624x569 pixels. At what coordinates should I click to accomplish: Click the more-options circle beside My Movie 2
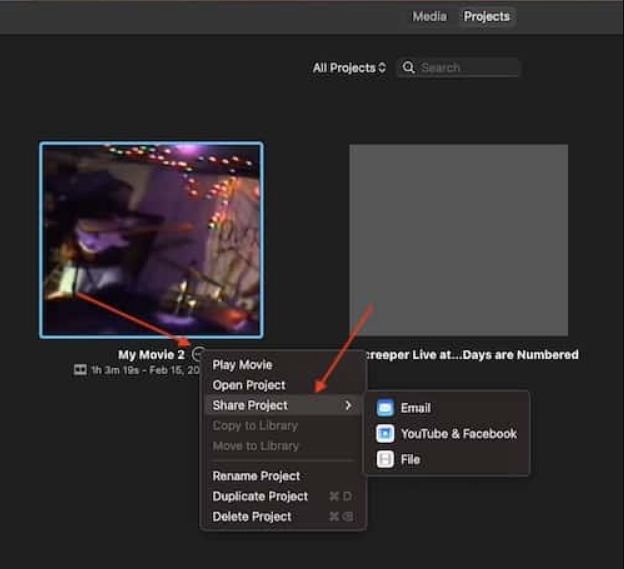click(x=198, y=354)
